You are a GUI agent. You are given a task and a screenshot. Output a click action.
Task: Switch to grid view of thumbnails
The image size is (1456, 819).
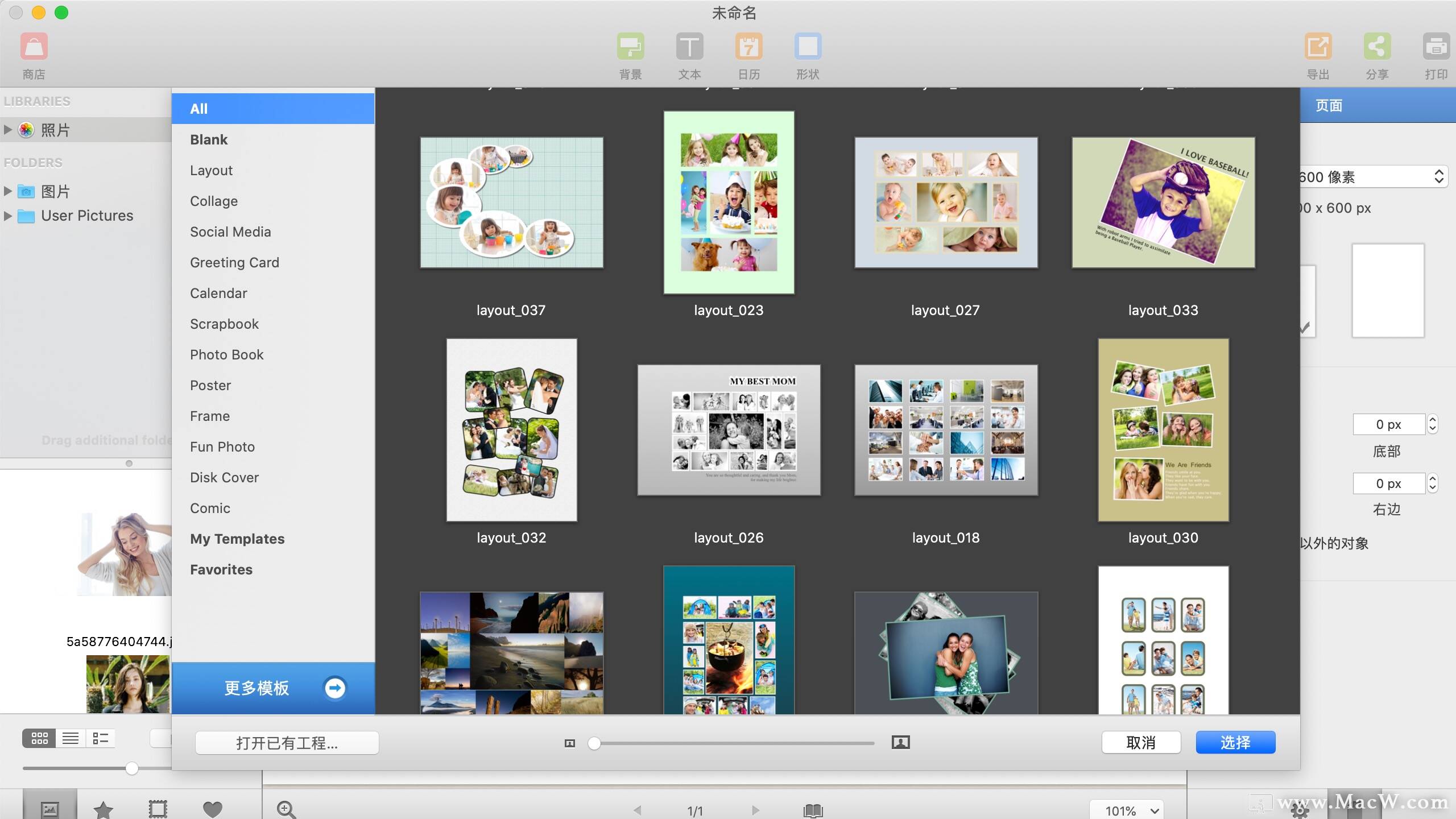click(x=40, y=738)
